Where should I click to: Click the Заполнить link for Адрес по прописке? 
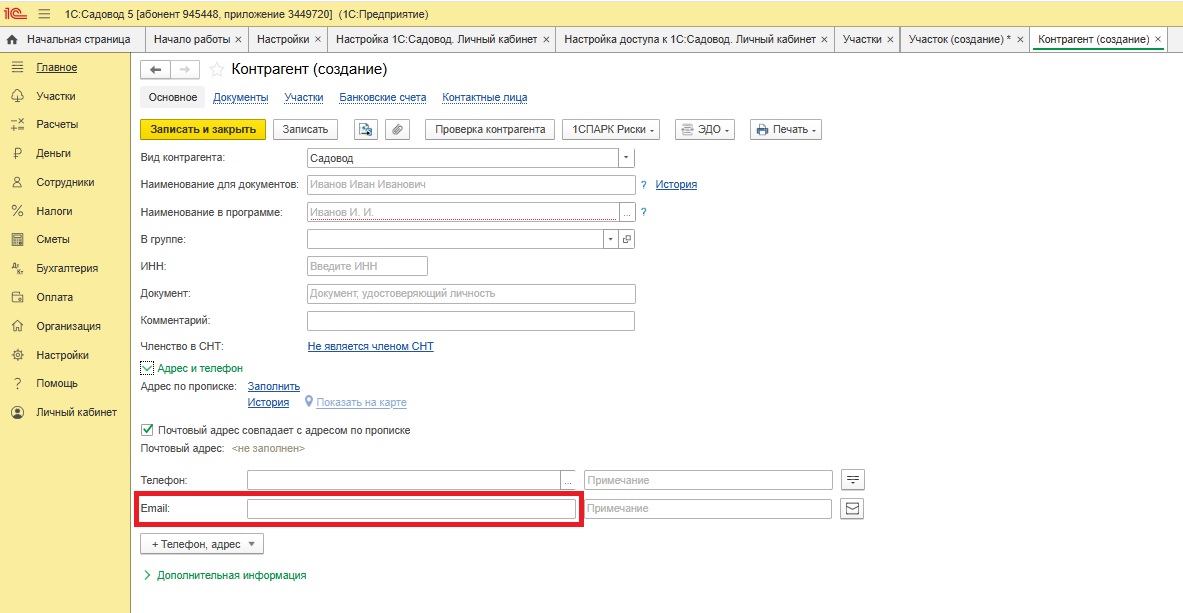(x=274, y=387)
